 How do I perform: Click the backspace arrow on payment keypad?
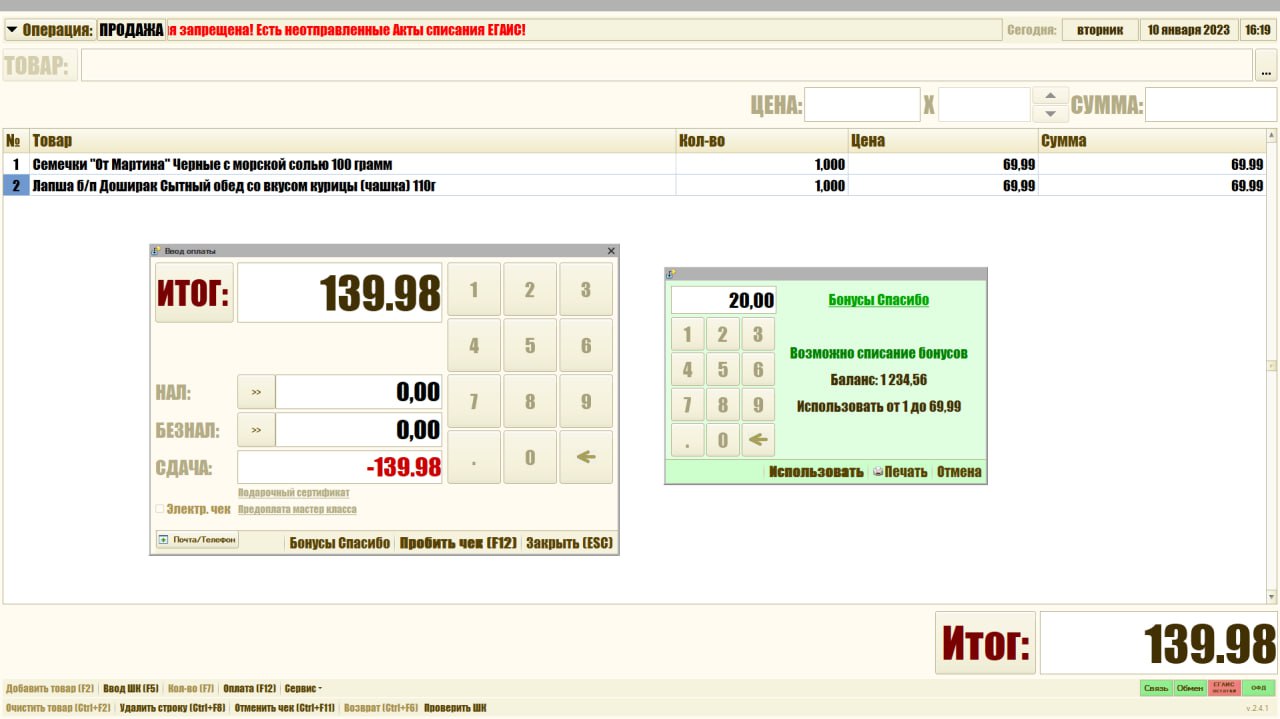pos(586,457)
